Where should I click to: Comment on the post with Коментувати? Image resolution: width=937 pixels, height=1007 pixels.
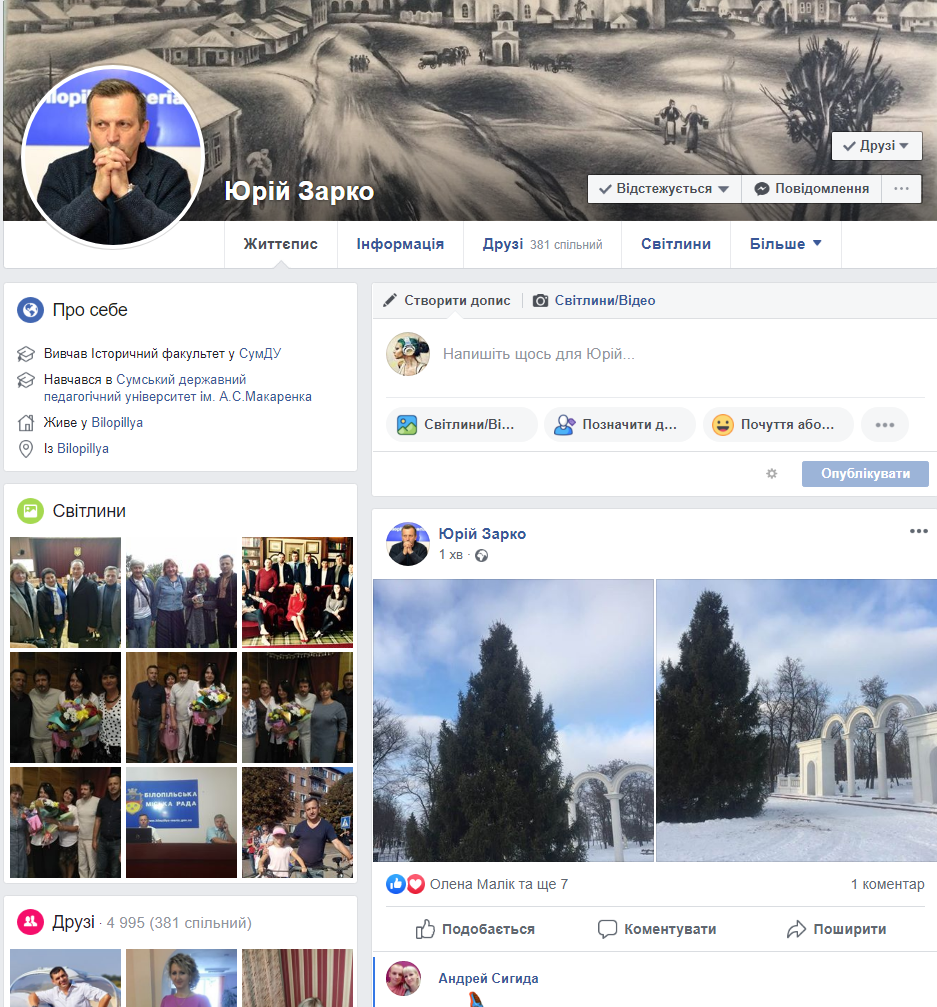pyautogui.click(x=656, y=929)
